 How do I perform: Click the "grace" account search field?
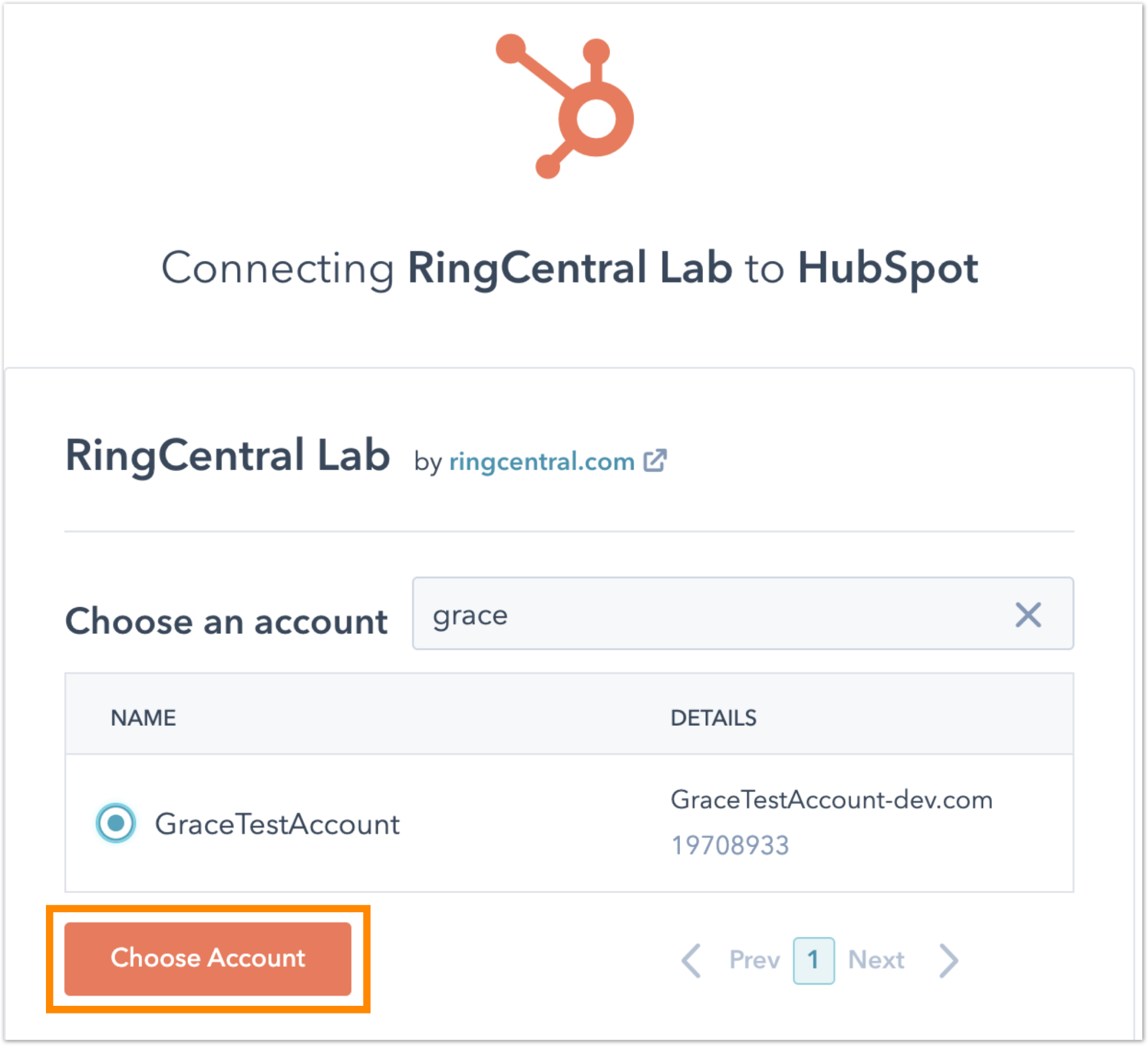(712, 614)
